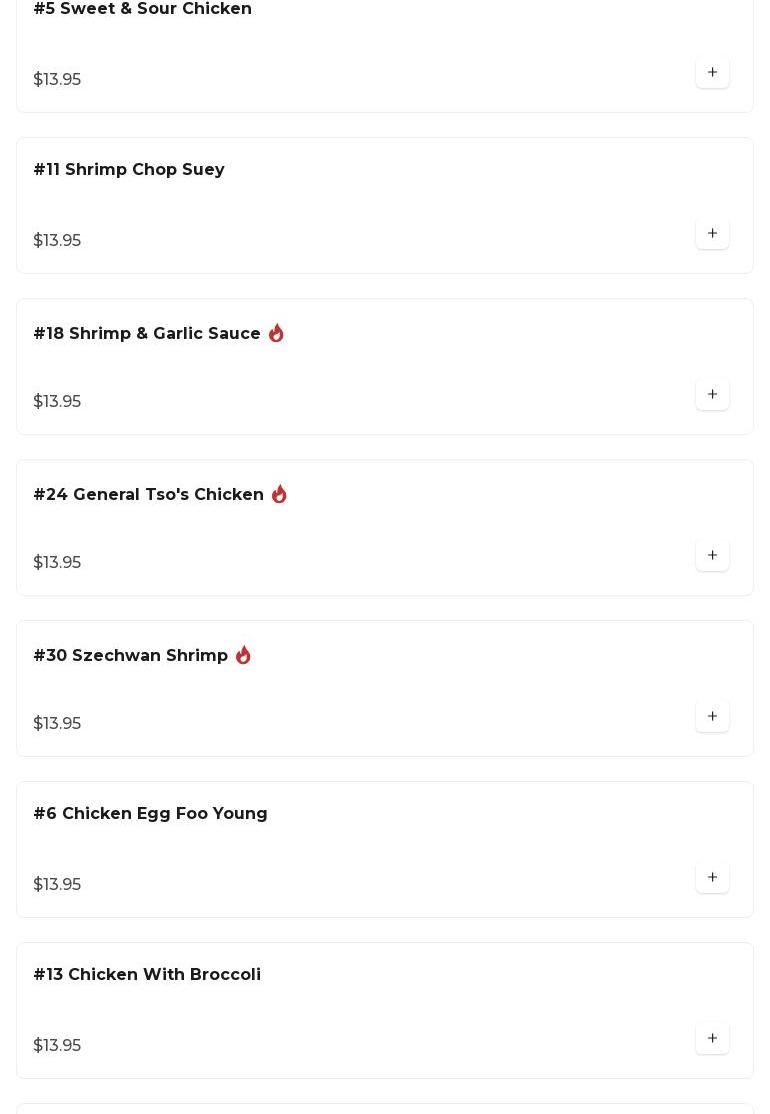Click the $13.95 price of Shrimp Chop Suey
The height and width of the screenshot is (1114, 770).
[57, 241]
